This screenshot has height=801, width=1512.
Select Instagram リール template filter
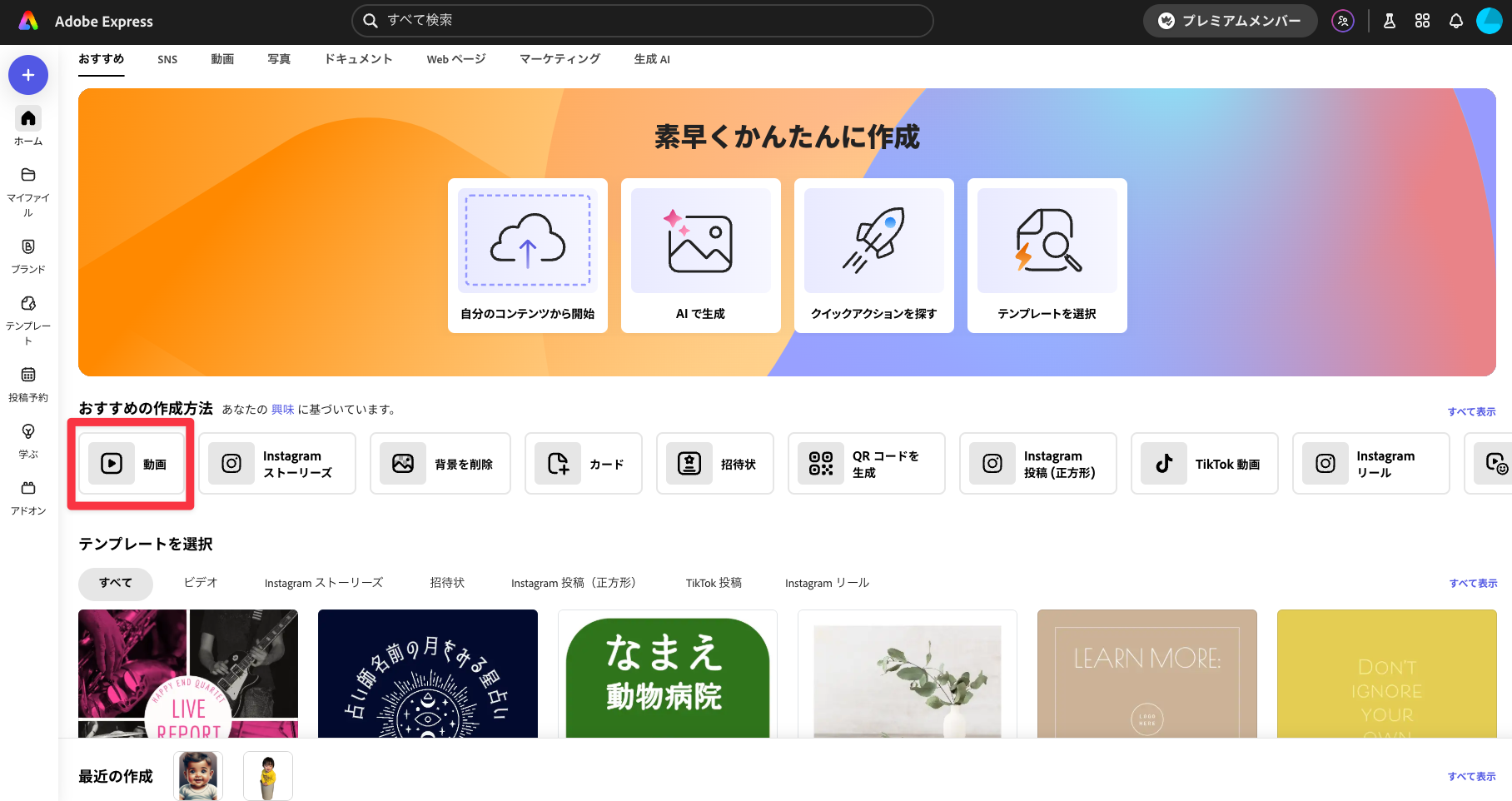827,583
